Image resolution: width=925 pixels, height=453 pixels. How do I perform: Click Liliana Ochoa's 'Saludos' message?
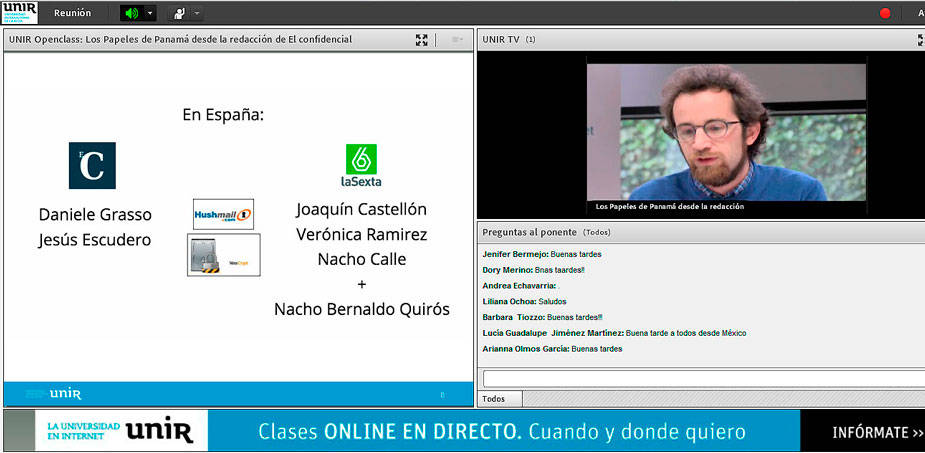point(524,301)
